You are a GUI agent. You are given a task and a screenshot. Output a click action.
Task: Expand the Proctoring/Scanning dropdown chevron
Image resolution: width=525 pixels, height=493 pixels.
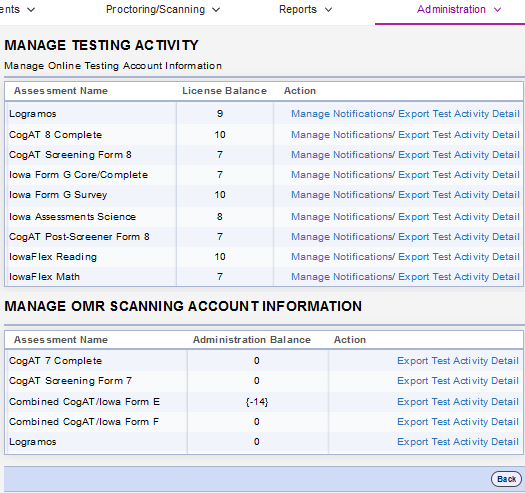tap(216, 10)
